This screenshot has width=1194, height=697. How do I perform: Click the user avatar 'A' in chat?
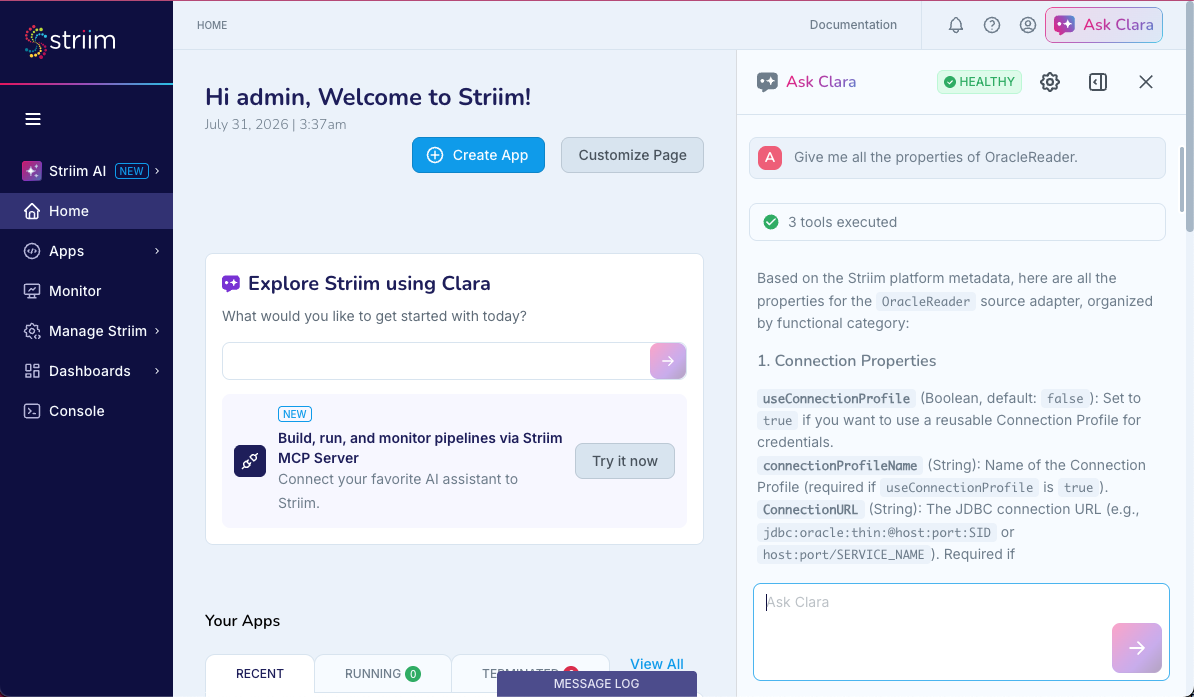770,158
